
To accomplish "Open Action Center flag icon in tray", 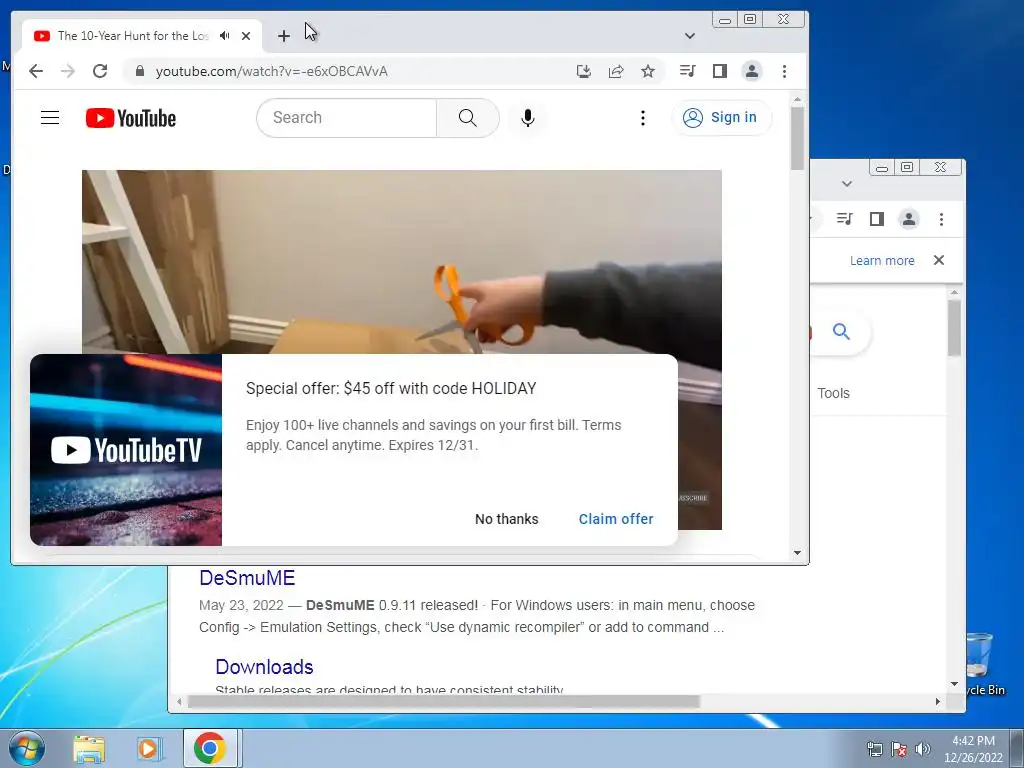I will tap(899, 749).
